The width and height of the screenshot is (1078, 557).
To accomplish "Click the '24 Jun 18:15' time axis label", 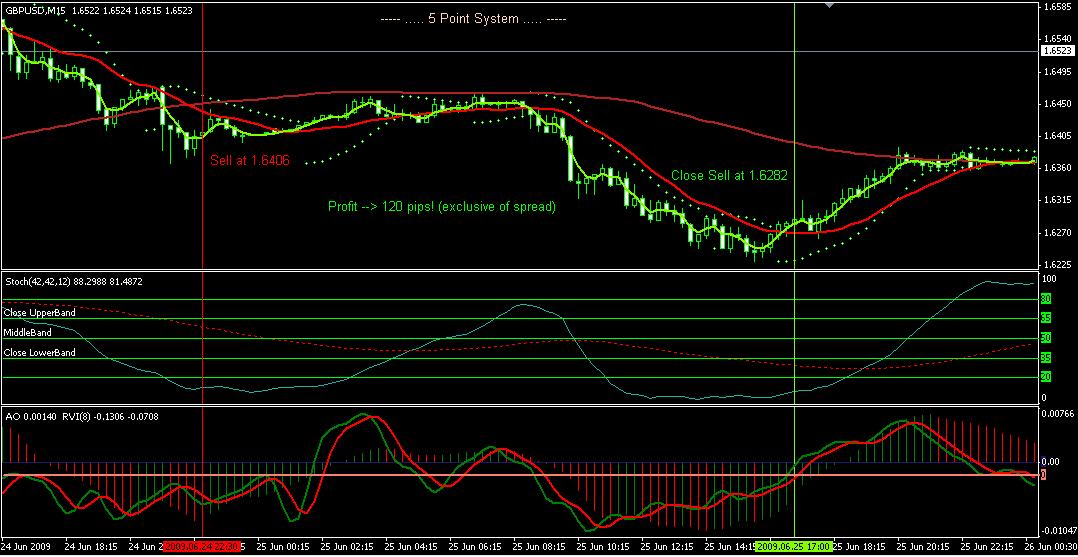I will click(x=92, y=545).
